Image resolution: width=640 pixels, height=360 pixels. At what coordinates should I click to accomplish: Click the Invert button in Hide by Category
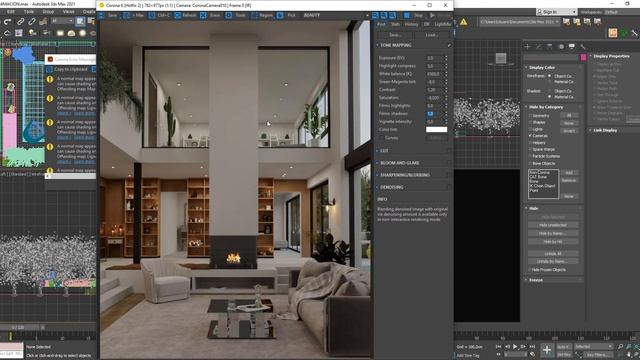tap(569, 131)
